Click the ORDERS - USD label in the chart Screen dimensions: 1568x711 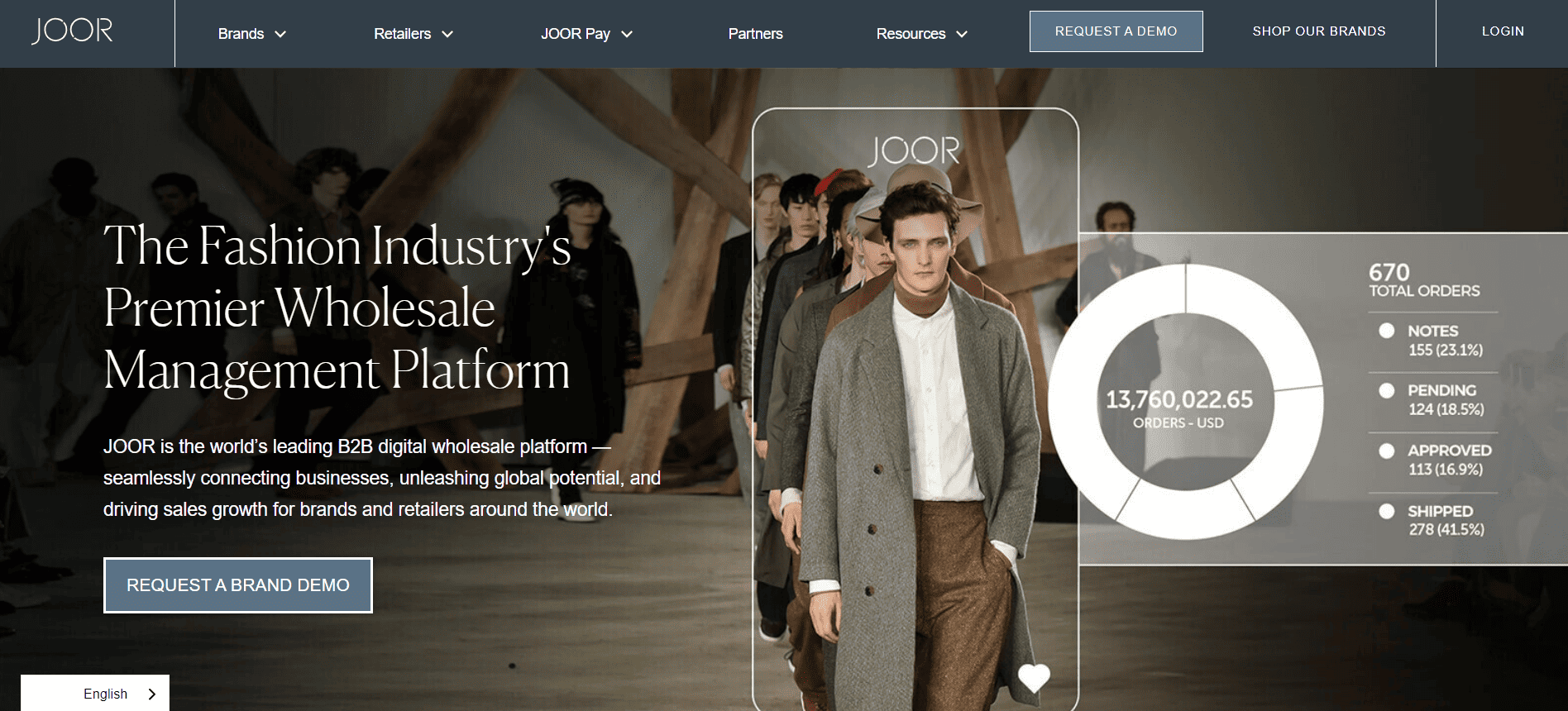[1178, 423]
